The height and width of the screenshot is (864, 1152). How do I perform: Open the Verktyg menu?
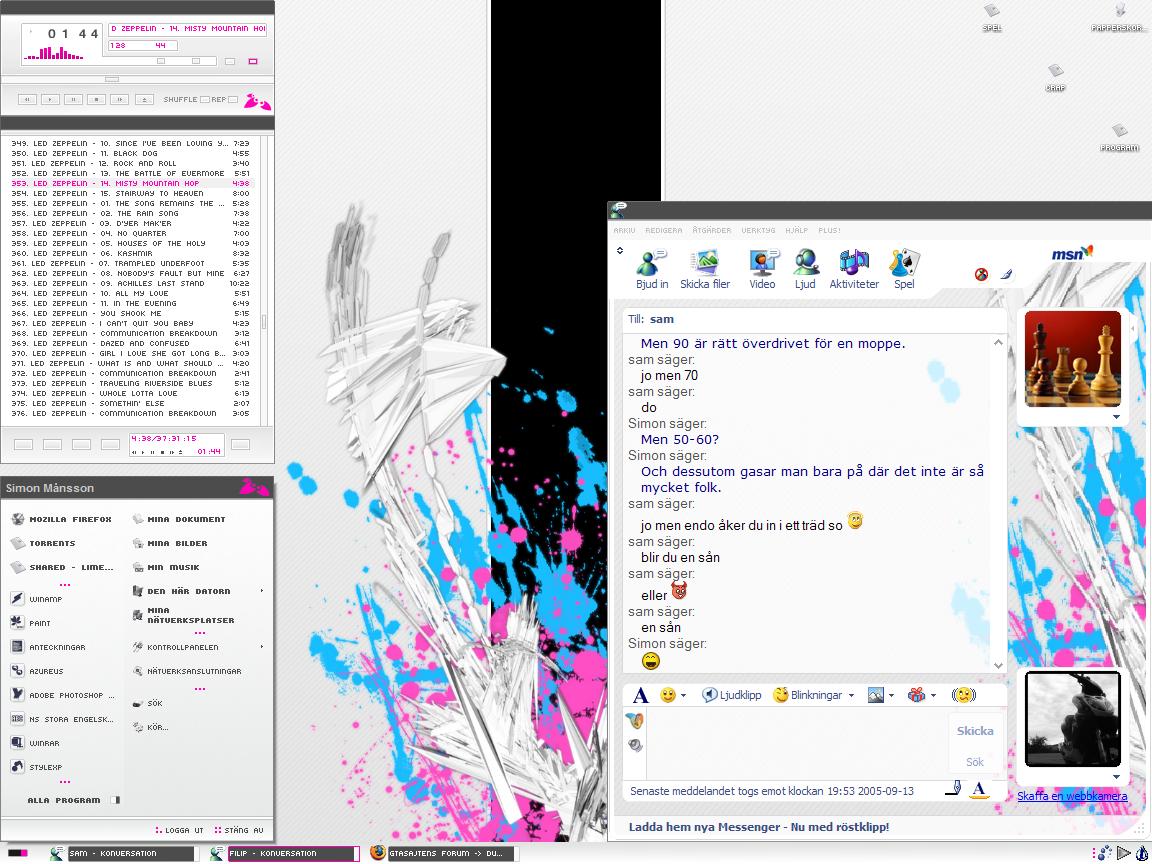(758, 231)
